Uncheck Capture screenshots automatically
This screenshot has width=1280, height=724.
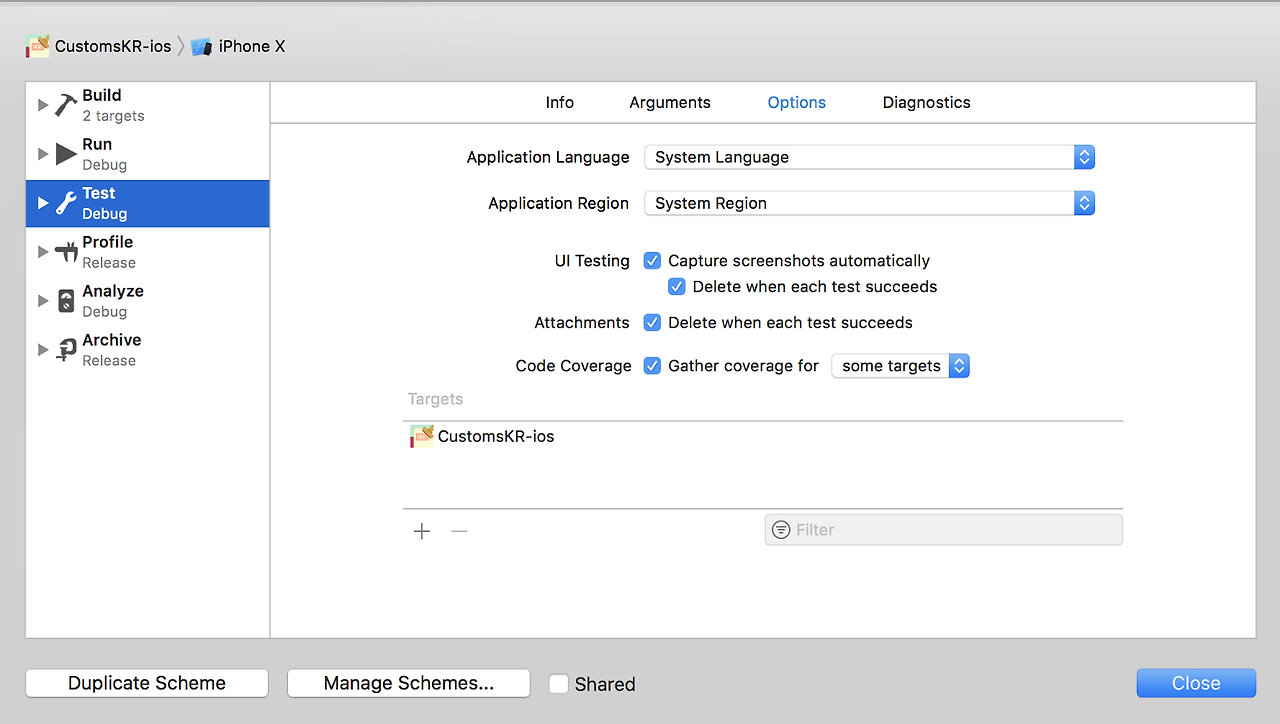click(652, 261)
